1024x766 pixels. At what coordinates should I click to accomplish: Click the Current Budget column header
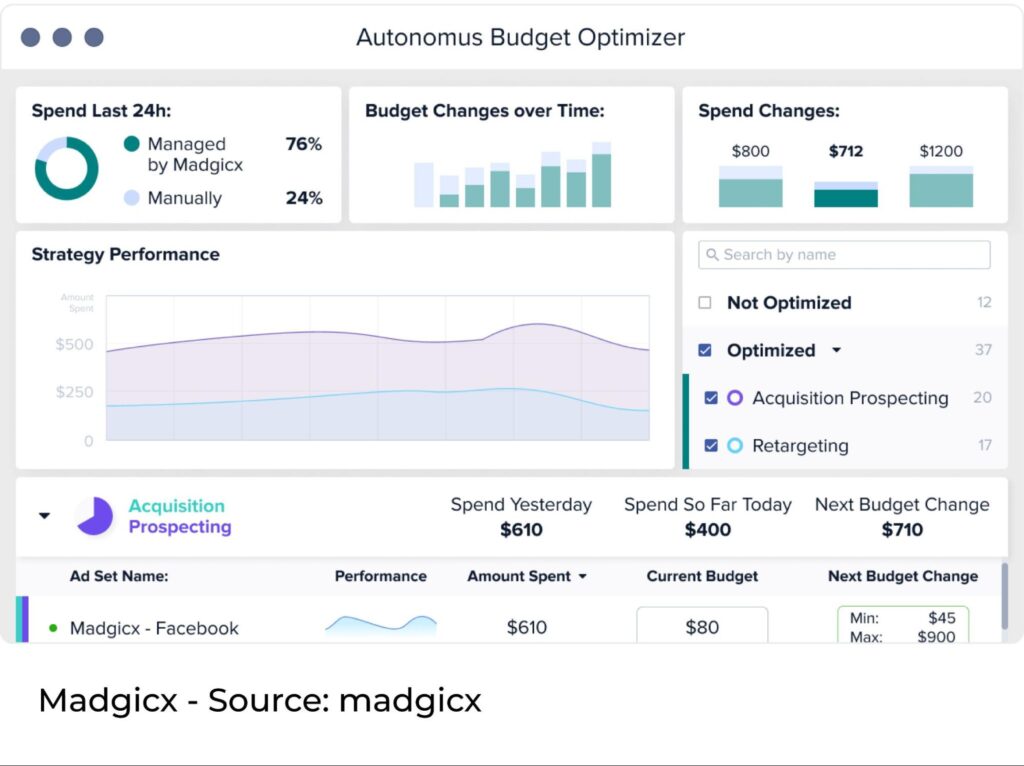coord(702,576)
